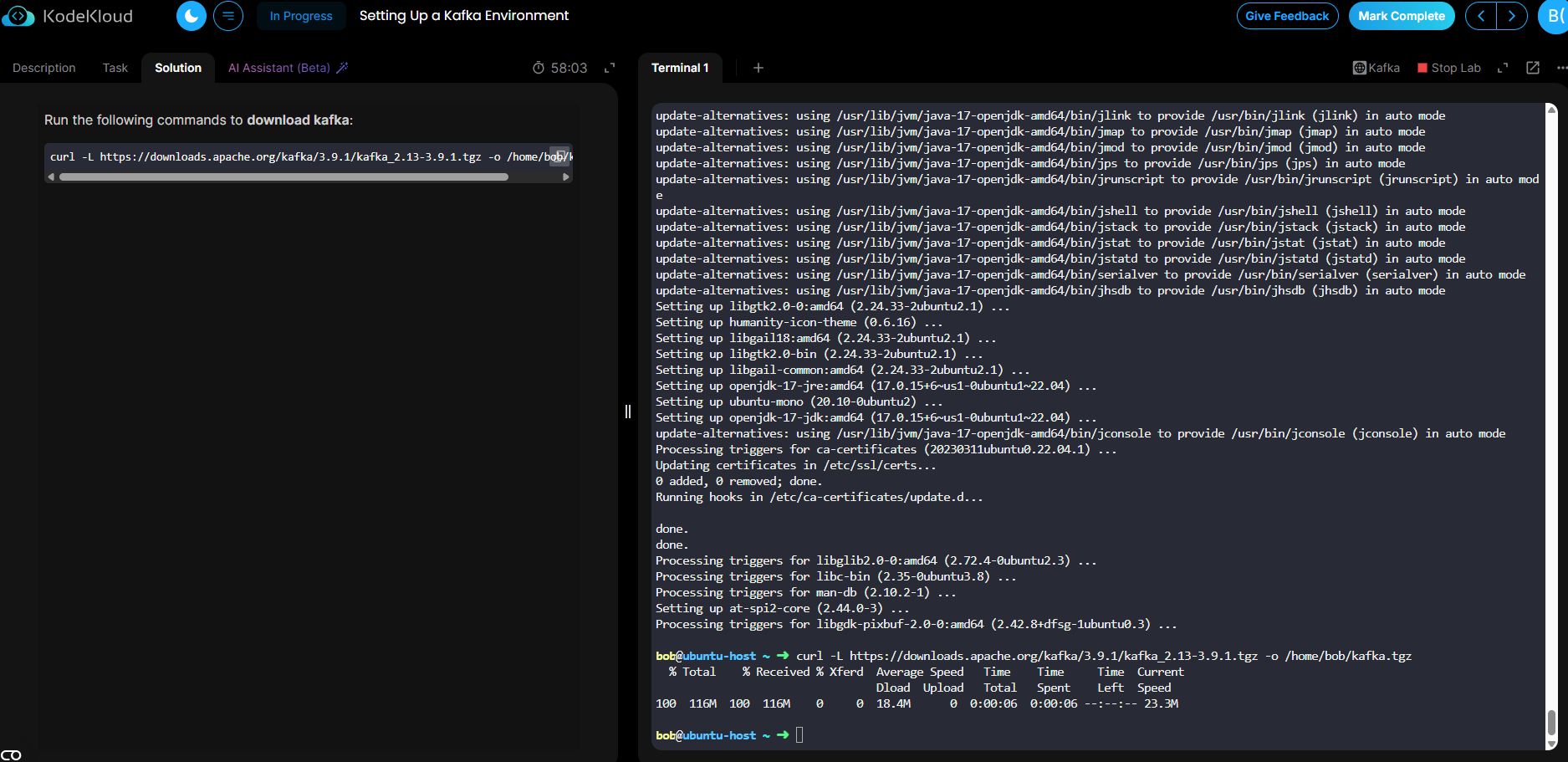
Task: Maximize the terminal panel
Action: [1503, 68]
